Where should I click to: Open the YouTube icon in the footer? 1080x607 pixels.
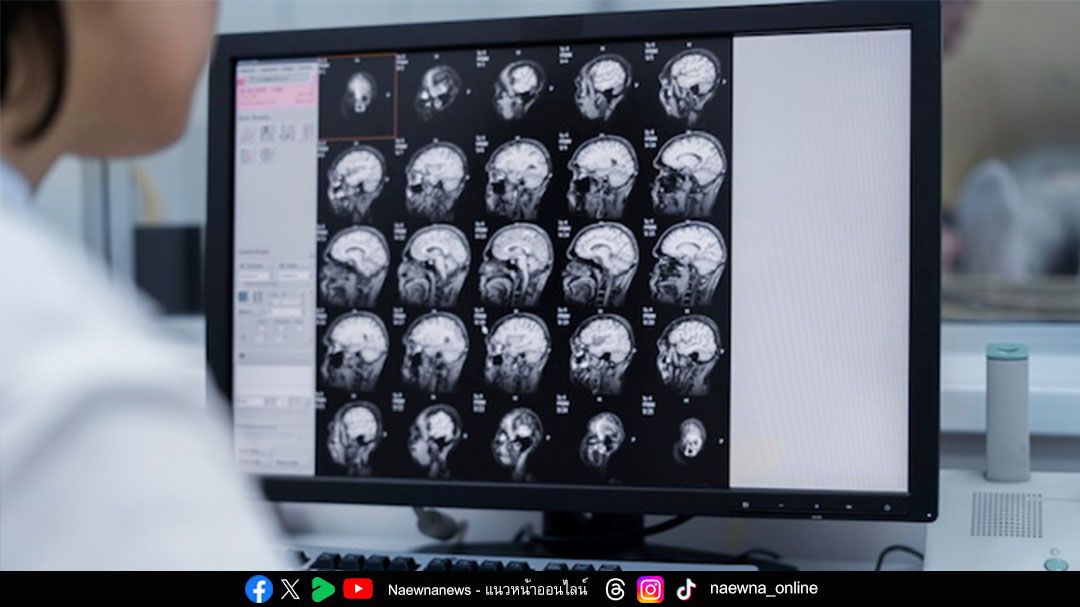[x=357, y=589]
